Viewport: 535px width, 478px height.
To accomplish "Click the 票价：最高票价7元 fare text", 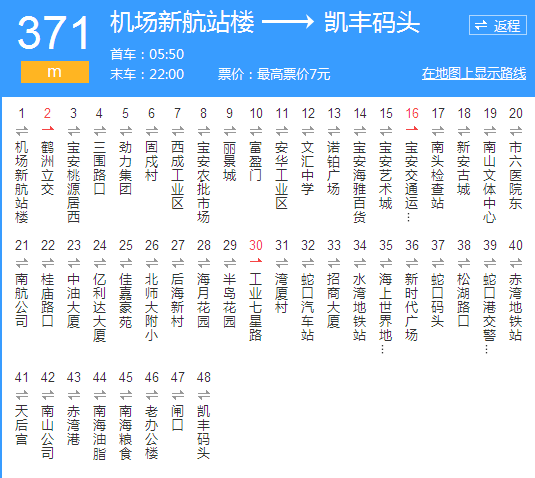I will pyautogui.click(x=274, y=74).
